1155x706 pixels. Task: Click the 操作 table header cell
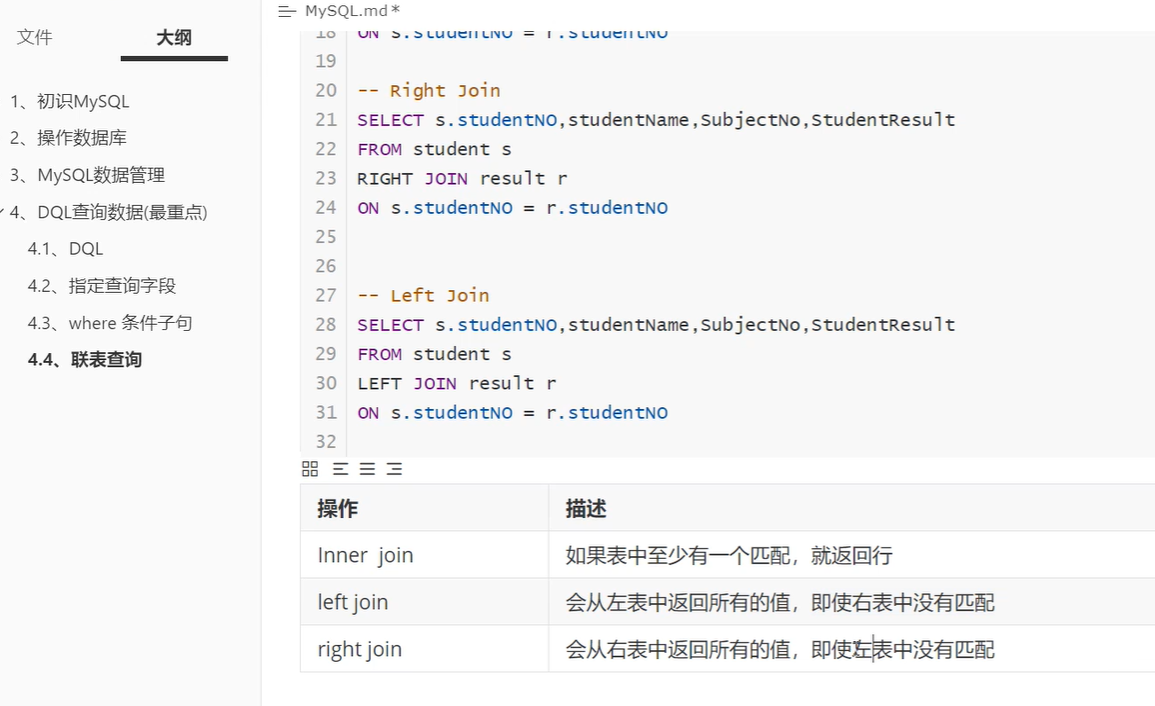[337, 508]
